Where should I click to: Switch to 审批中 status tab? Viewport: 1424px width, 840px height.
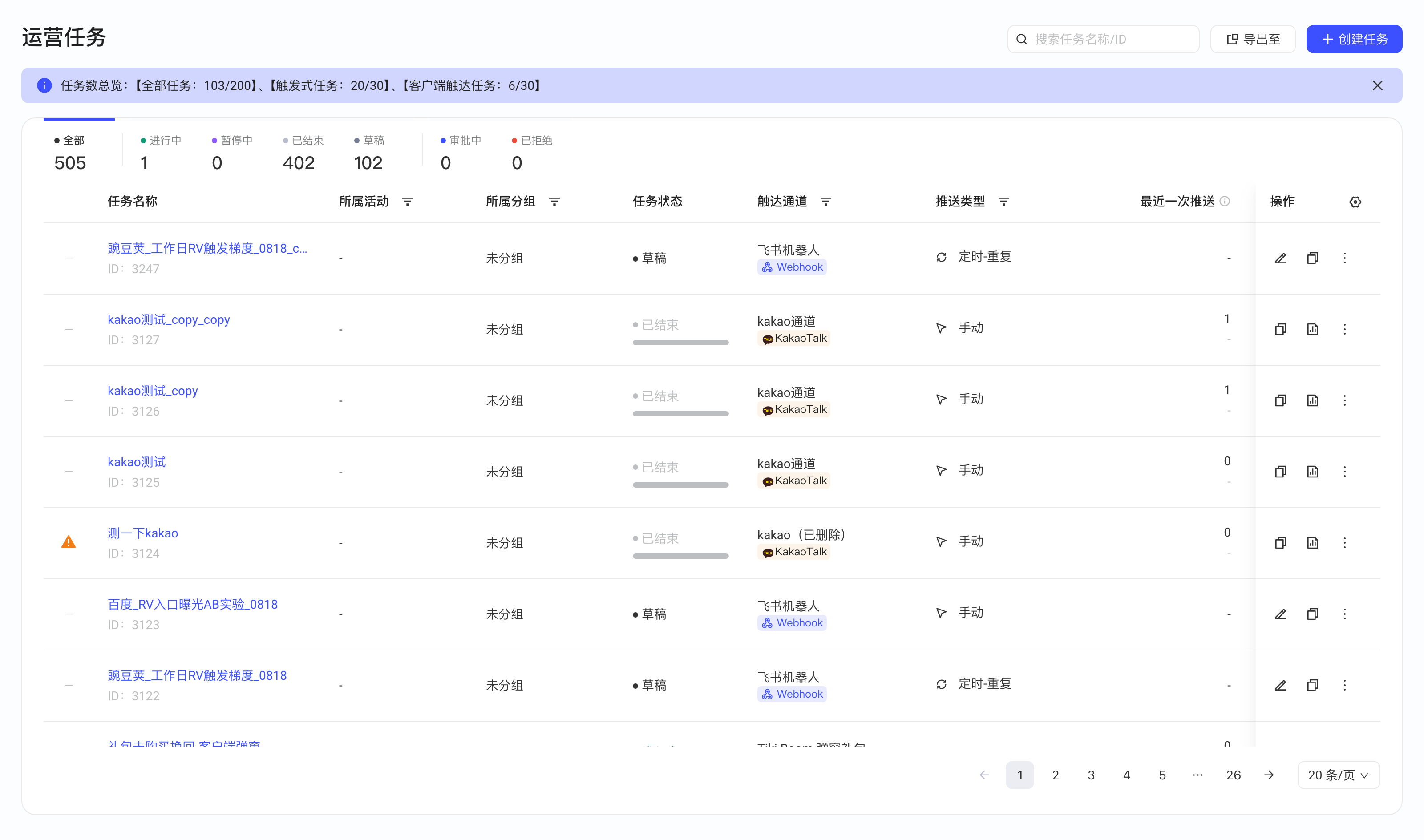tap(461, 153)
